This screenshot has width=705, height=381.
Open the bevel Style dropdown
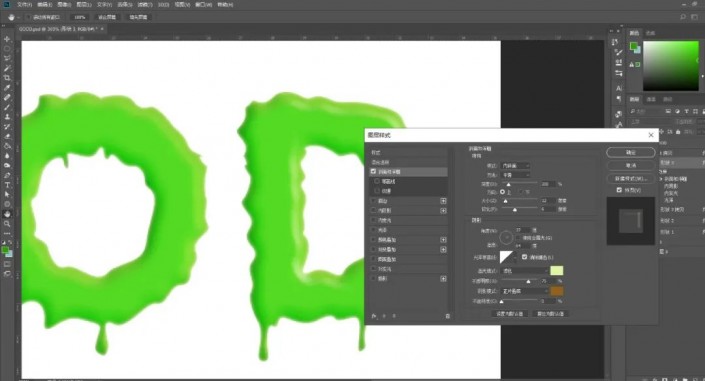(515, 166)
